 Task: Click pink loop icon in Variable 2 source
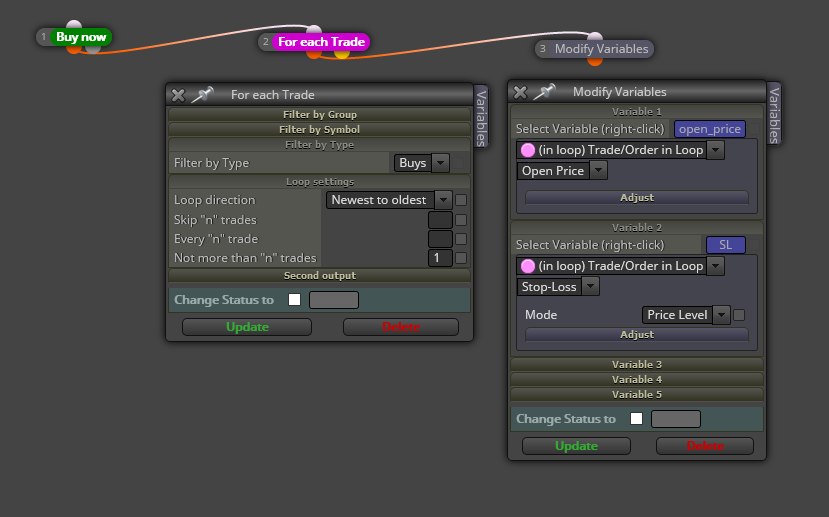528,266
